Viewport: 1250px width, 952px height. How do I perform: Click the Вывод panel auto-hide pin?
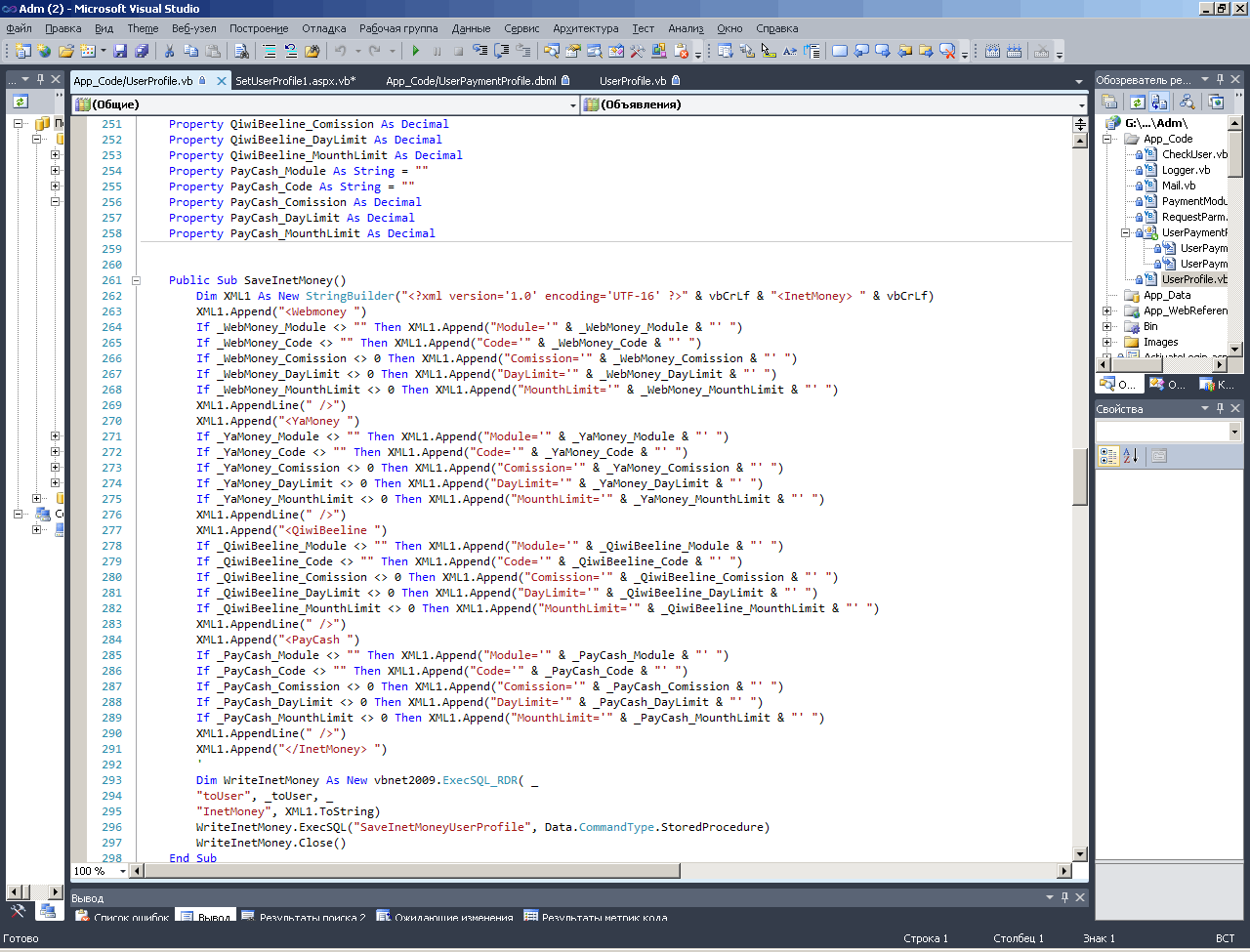click(1065, 897)
